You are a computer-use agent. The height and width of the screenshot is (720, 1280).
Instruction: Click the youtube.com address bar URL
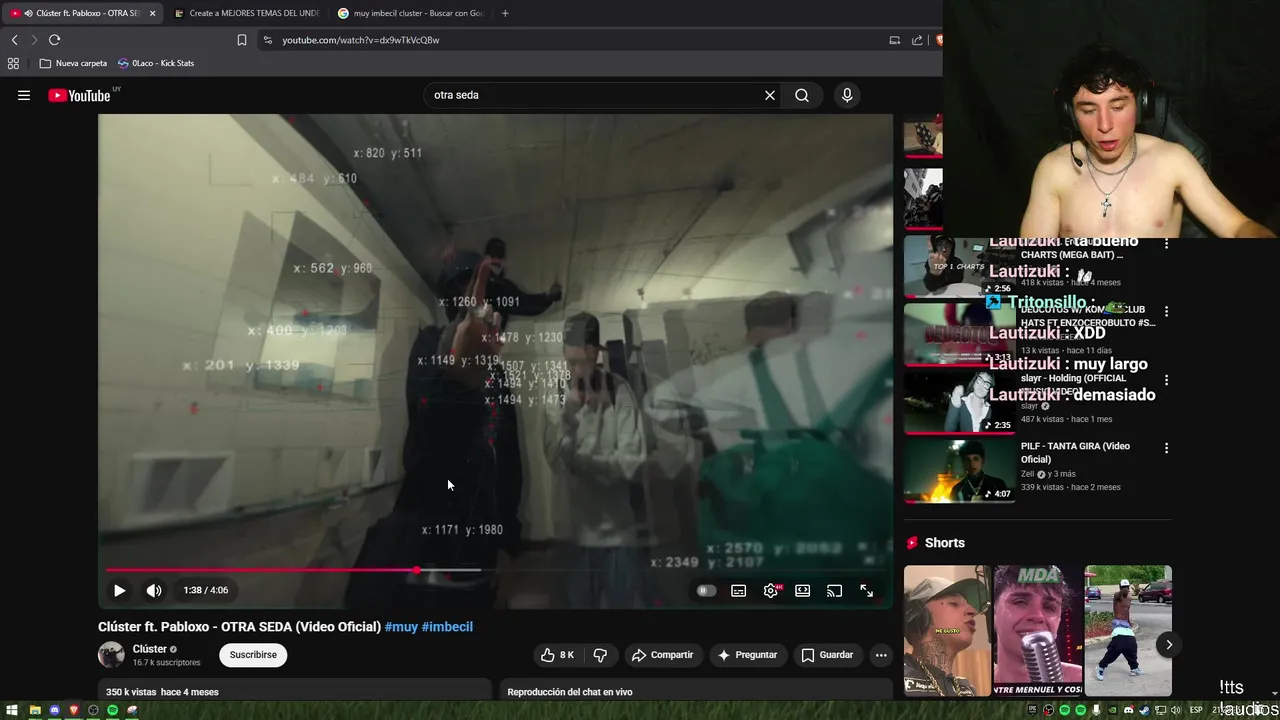pos(361,40)
